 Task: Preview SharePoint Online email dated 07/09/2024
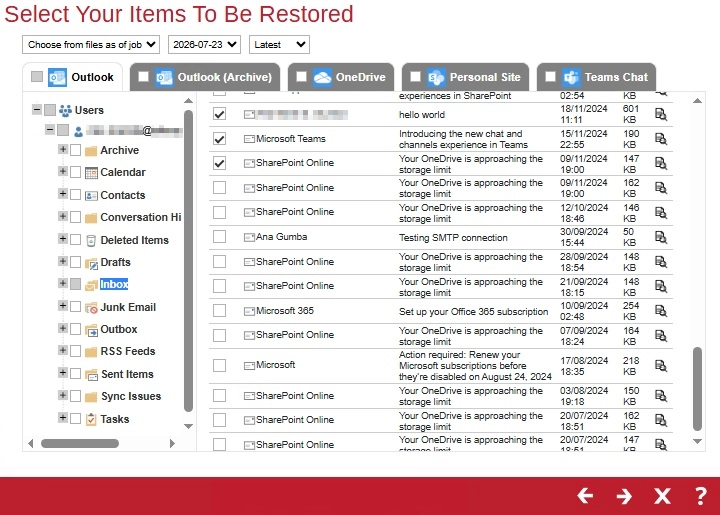click(x=661, y=336)
